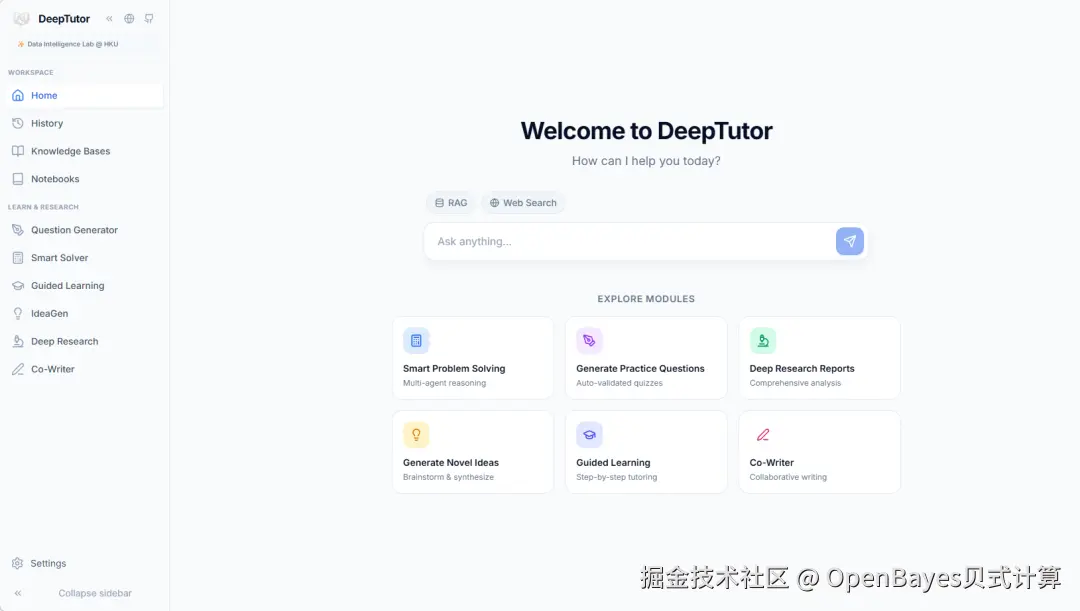The height and width of the screenshot is (611, 1080).
Task: Open Generate Practice Questions module card
Action: 646,358
